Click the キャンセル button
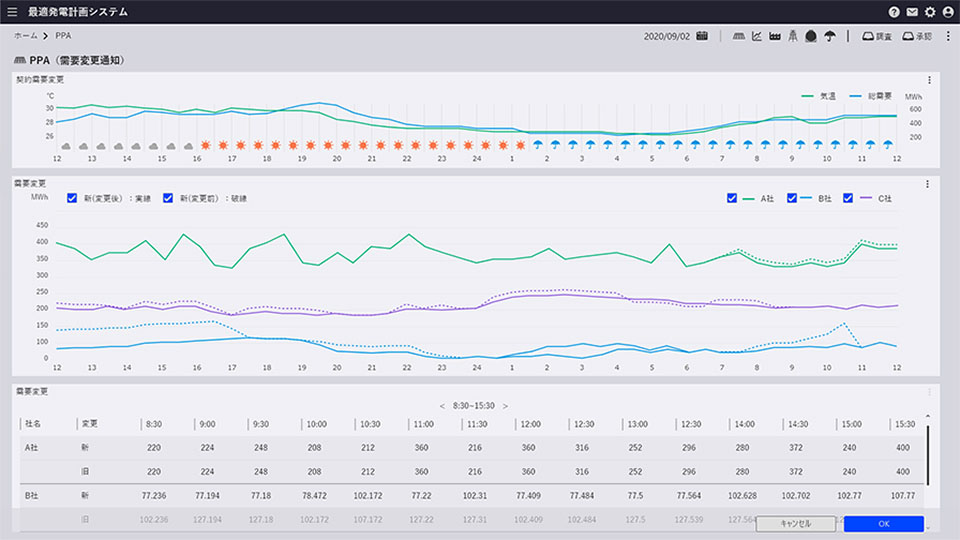The image size is (960, 540). click(x=796, y=523)
